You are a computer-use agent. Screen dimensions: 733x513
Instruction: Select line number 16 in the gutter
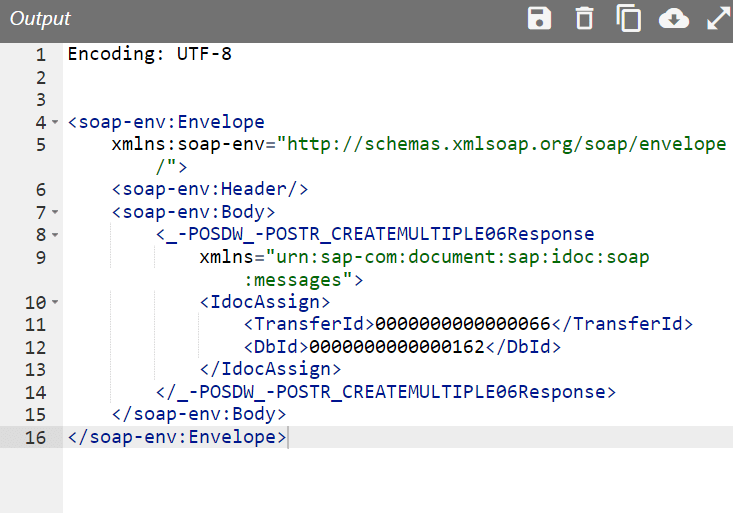pyautogui.click(x=36, y=437)
